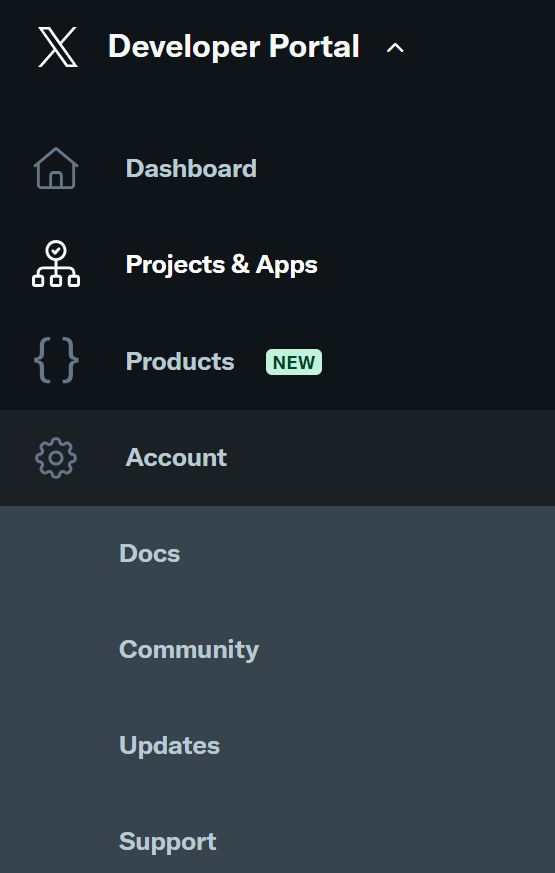Screen dimensions: 555x873
Task: Open the Updates link
Action: 169,746
